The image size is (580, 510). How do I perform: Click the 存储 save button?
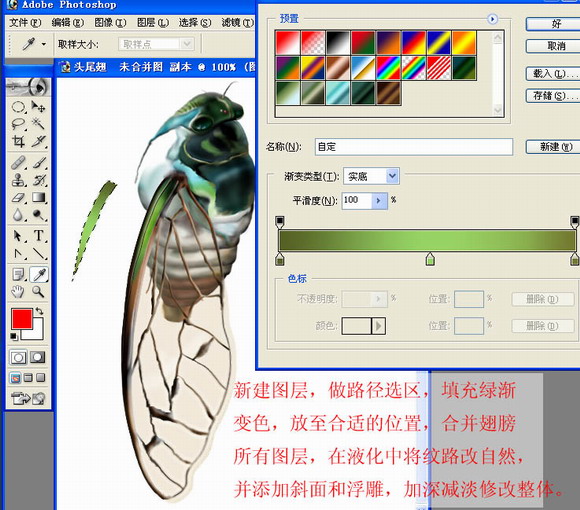click(553, 96)
